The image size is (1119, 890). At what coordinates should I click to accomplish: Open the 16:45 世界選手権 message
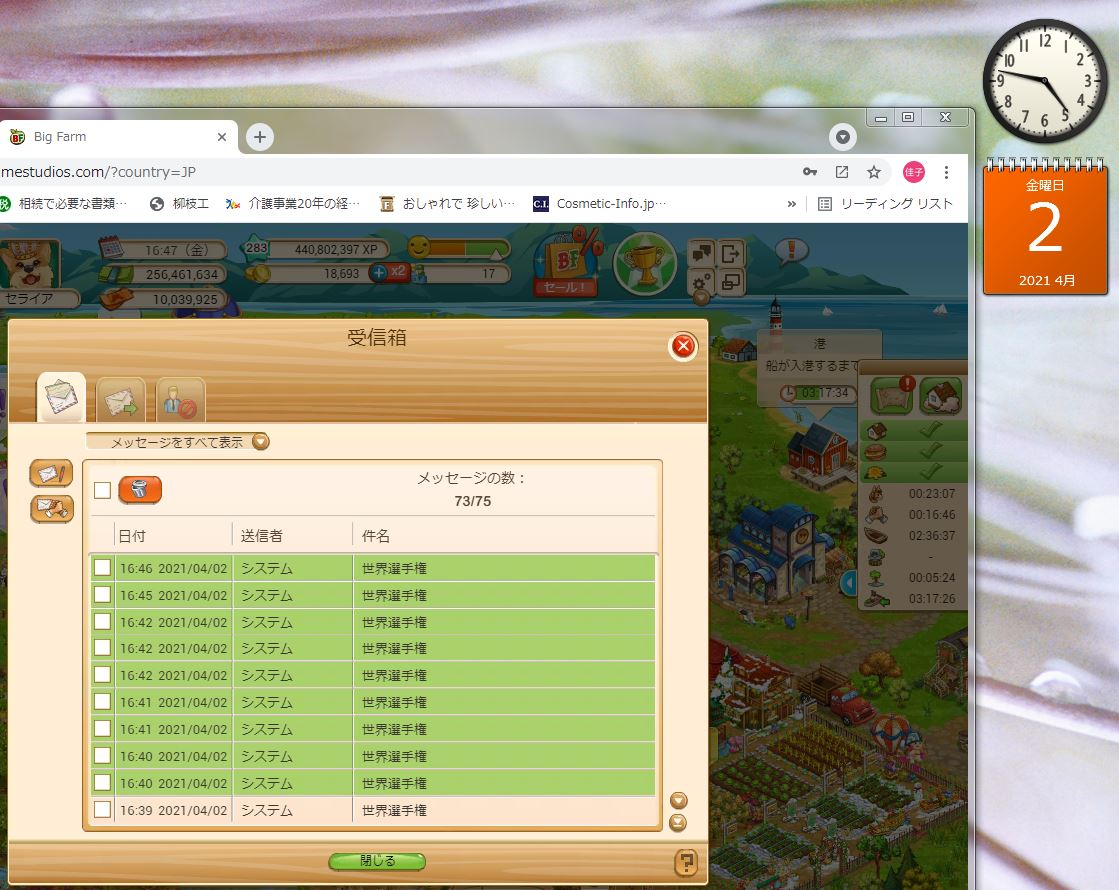tap(373, 595)
